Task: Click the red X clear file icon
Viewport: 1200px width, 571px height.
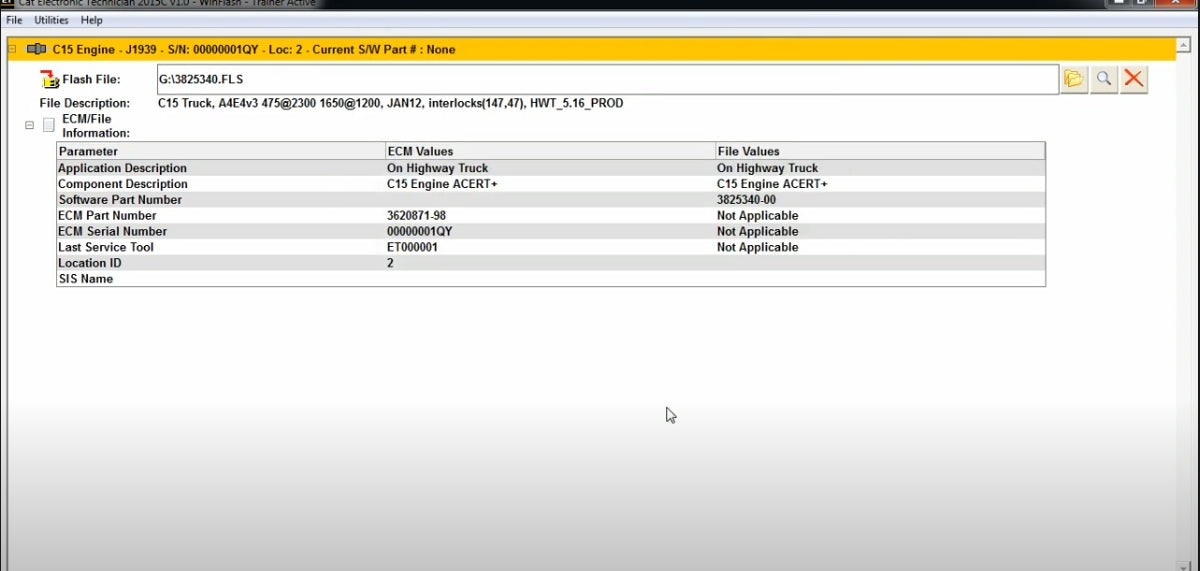Action: (x=1133, y=79)
